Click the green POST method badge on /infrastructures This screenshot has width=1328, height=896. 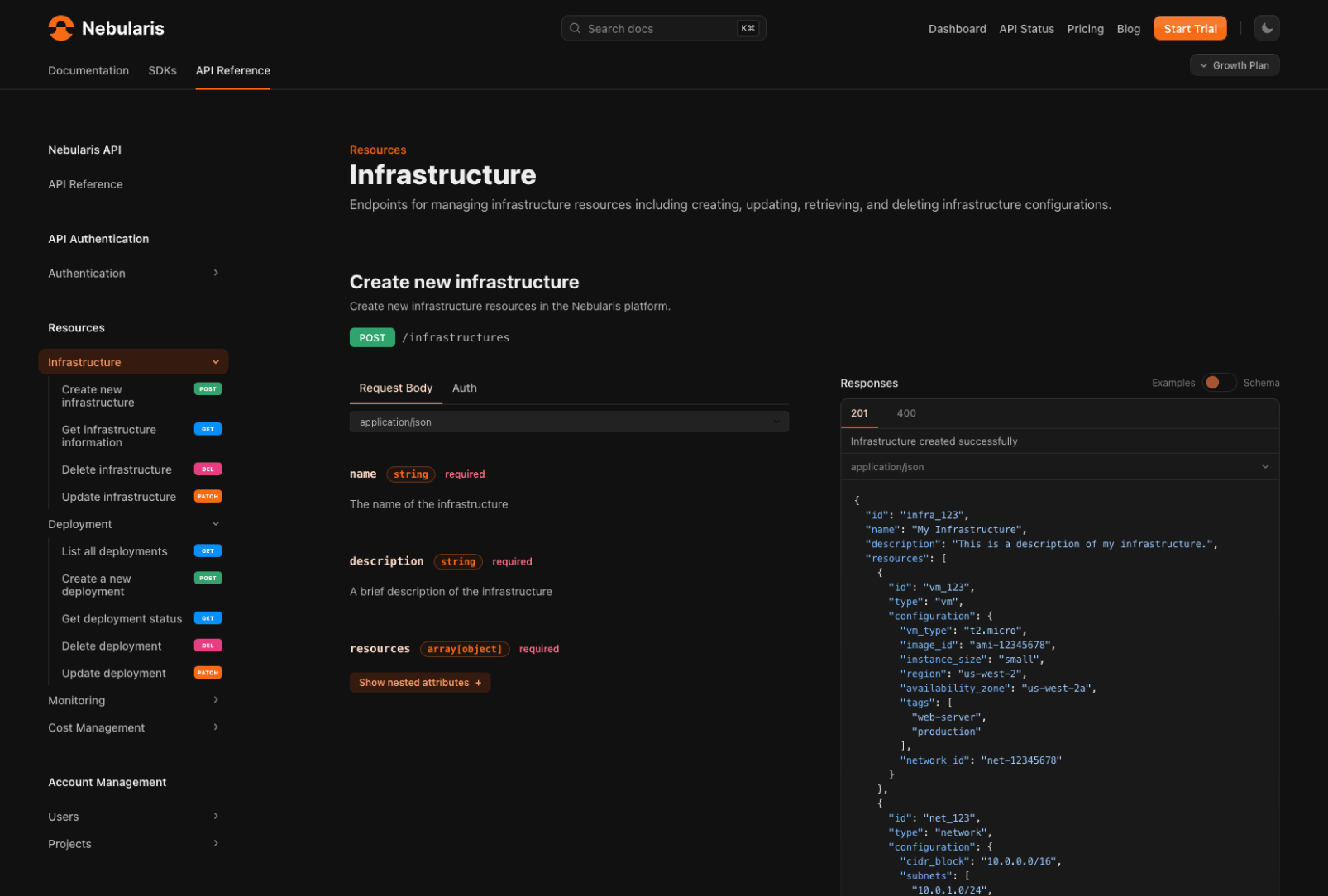372,337
